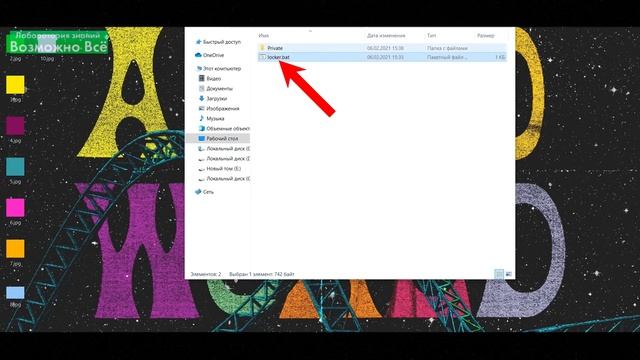The height and width of the screenshot is (360, 640).
Task: Switch to large icons view in status bar
Action: tap(509, 274)
